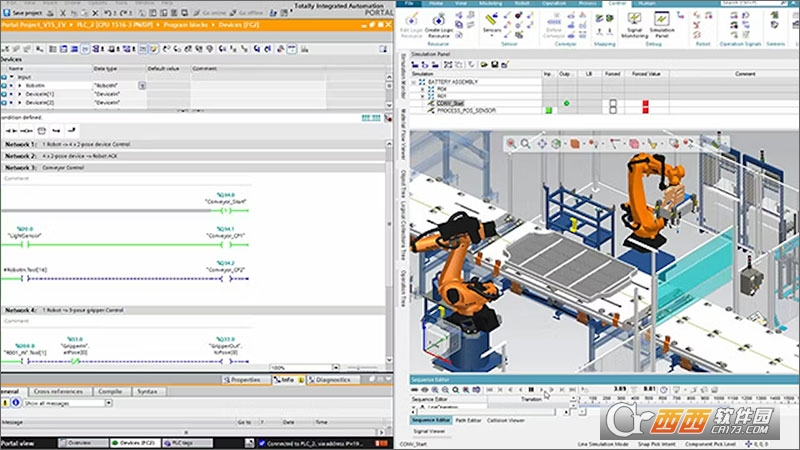Open the Robot ribbon tab
This screenshot has width=800, height=450.
pyautogui.click(x=522, y=3)
